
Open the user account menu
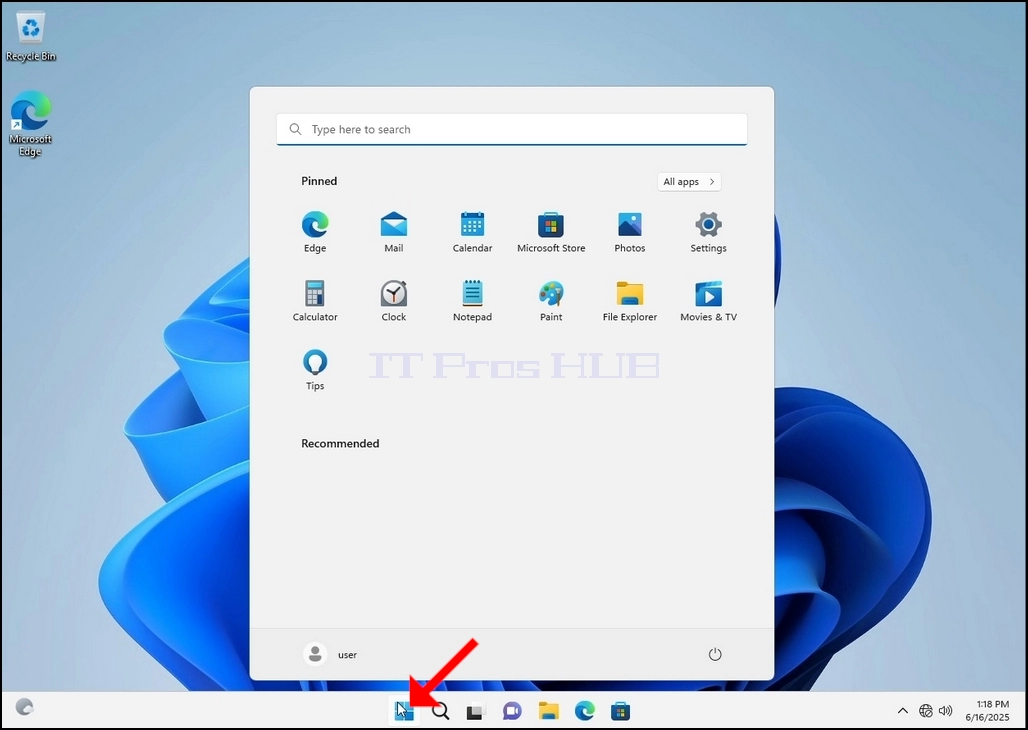click(x=330, y=654)
